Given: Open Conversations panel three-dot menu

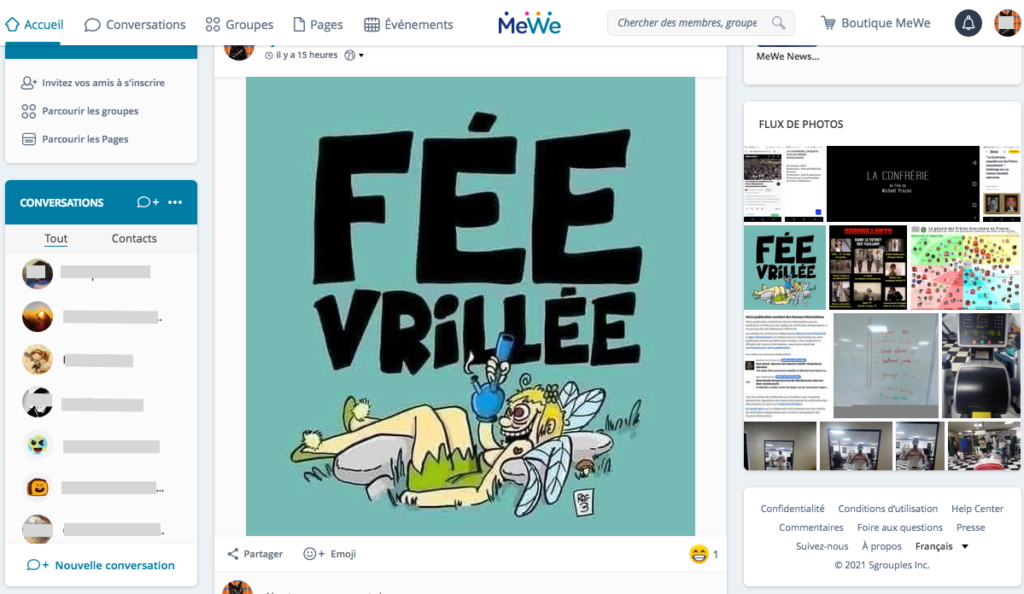Looking at the screenshot, I should coord(175,202).
